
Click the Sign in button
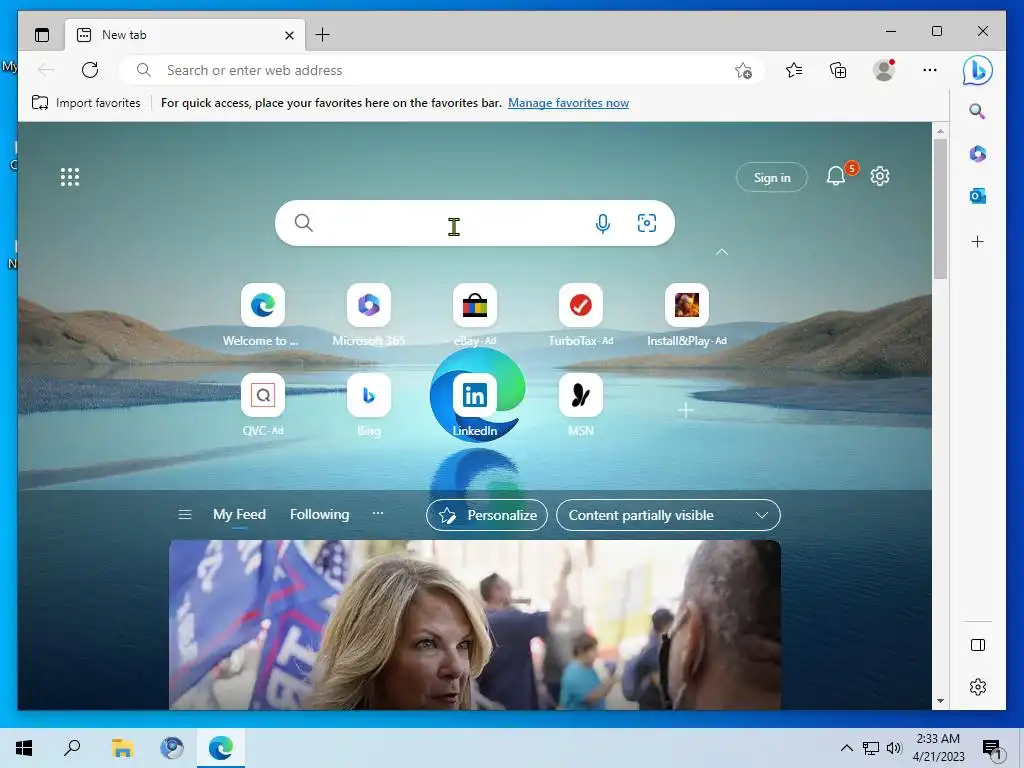pyautogui.click(x=772, y=177)
